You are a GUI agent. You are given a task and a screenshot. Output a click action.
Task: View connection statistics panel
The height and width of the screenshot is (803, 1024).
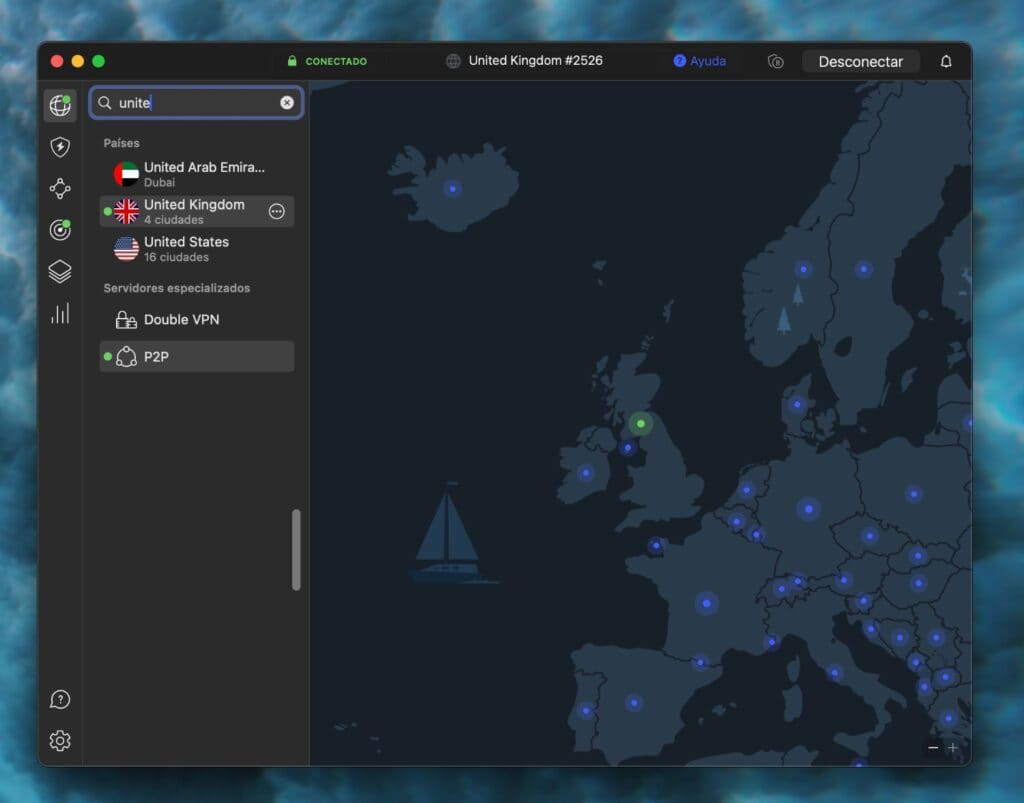(x=59, y=313)
